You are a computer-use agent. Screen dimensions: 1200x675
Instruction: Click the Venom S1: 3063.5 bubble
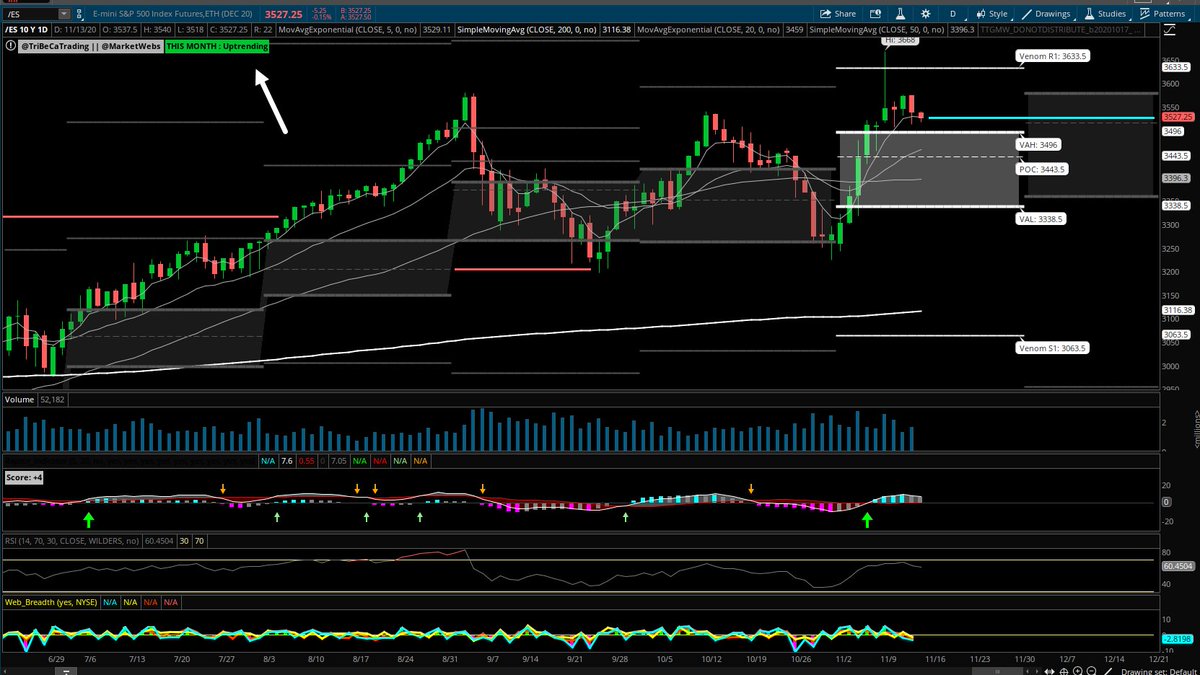(1052, 348)
